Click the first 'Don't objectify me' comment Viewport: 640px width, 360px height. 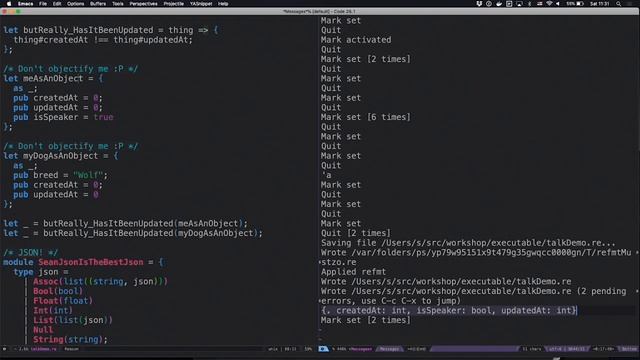click(71, 69)
